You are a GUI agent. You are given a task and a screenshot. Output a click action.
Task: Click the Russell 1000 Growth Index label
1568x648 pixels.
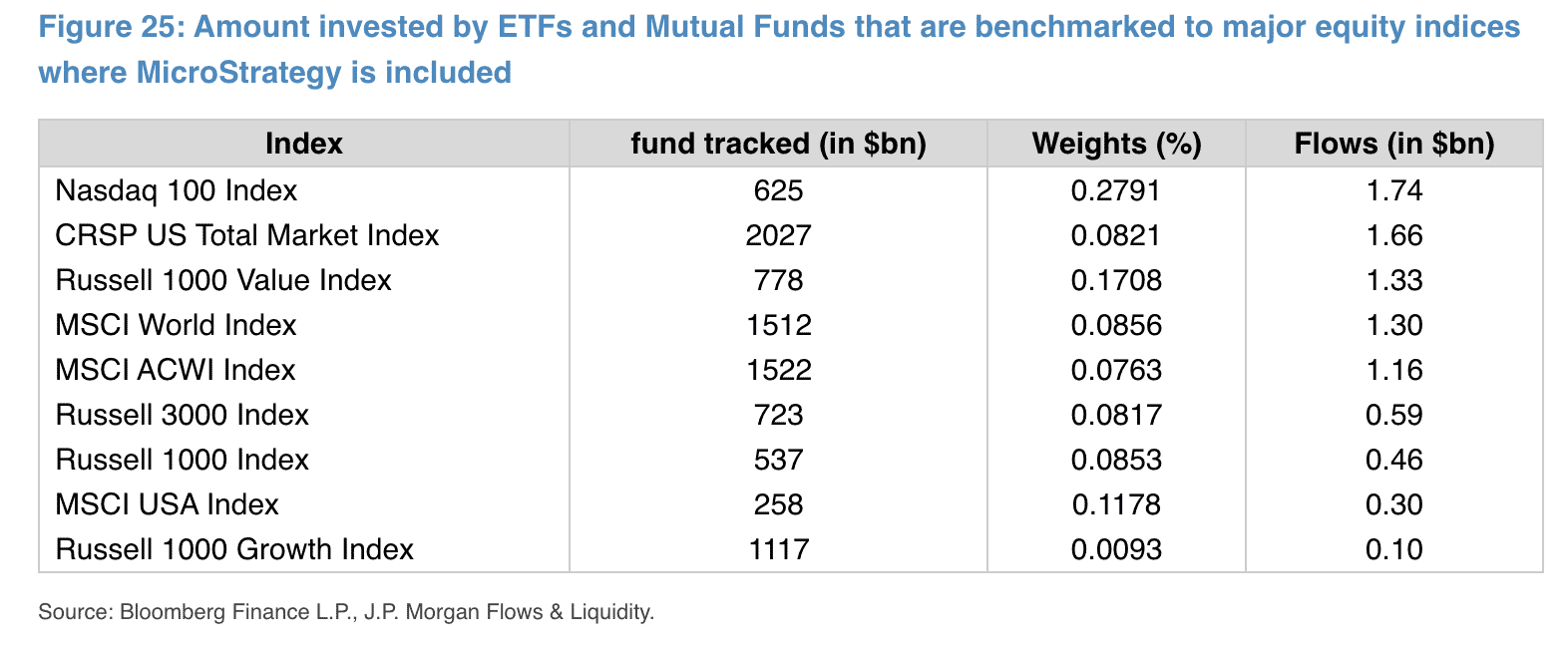click(234, 549)
